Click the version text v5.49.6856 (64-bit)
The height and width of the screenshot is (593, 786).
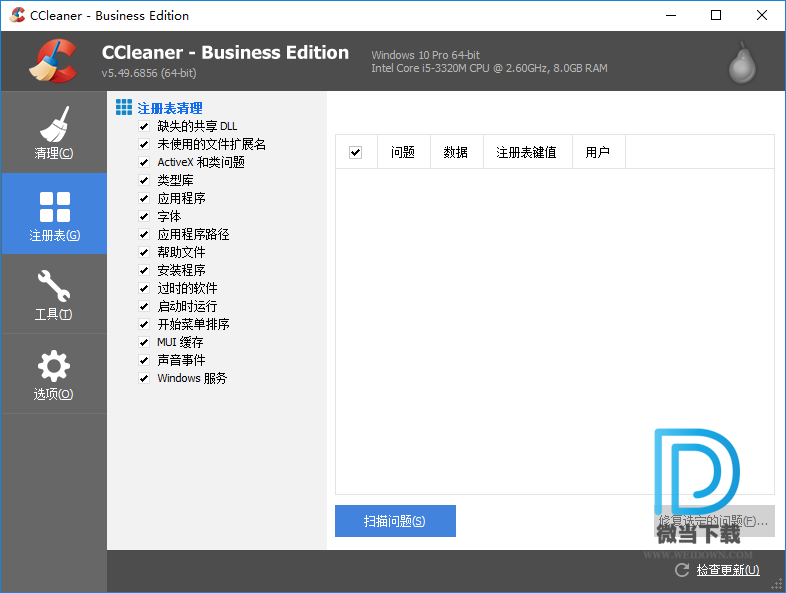149,73
